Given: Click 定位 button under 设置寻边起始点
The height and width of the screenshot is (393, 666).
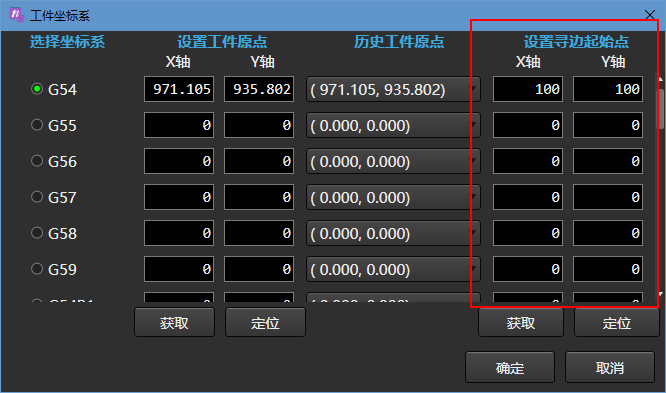Looking at the screenshot, I should point(616,322).
